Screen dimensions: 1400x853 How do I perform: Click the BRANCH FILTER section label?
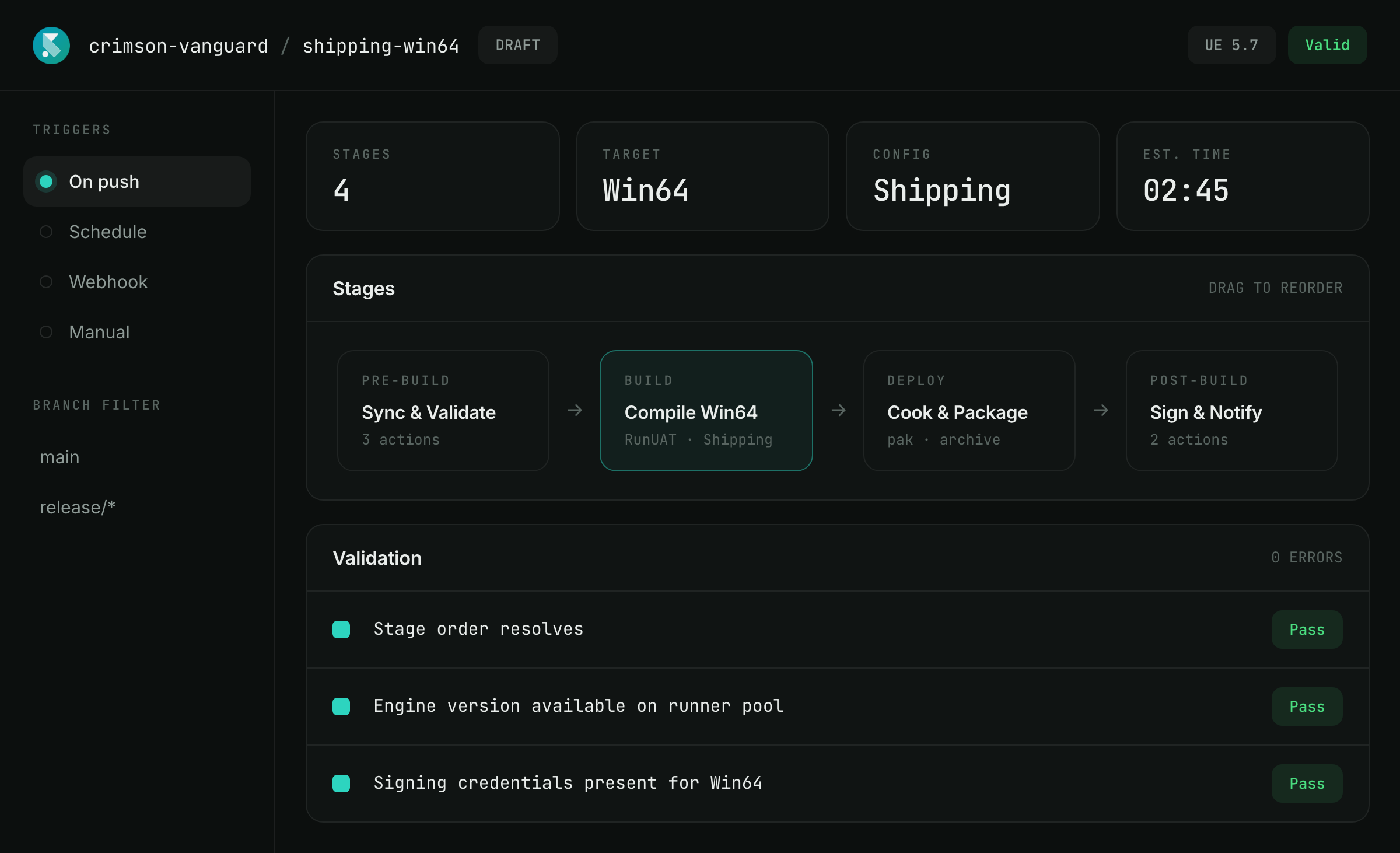97,405
